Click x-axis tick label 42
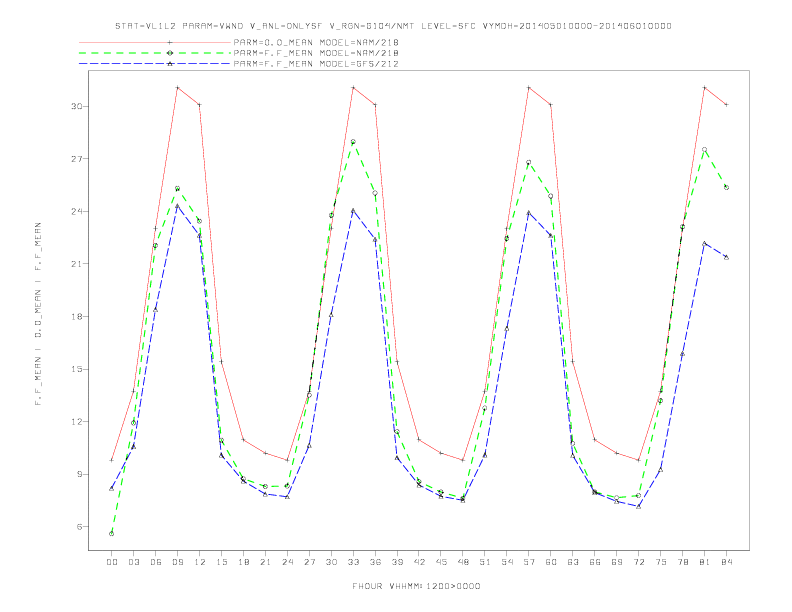Image resolution: width=792 pixels, height=612 pixels. (x=419, y=562)
